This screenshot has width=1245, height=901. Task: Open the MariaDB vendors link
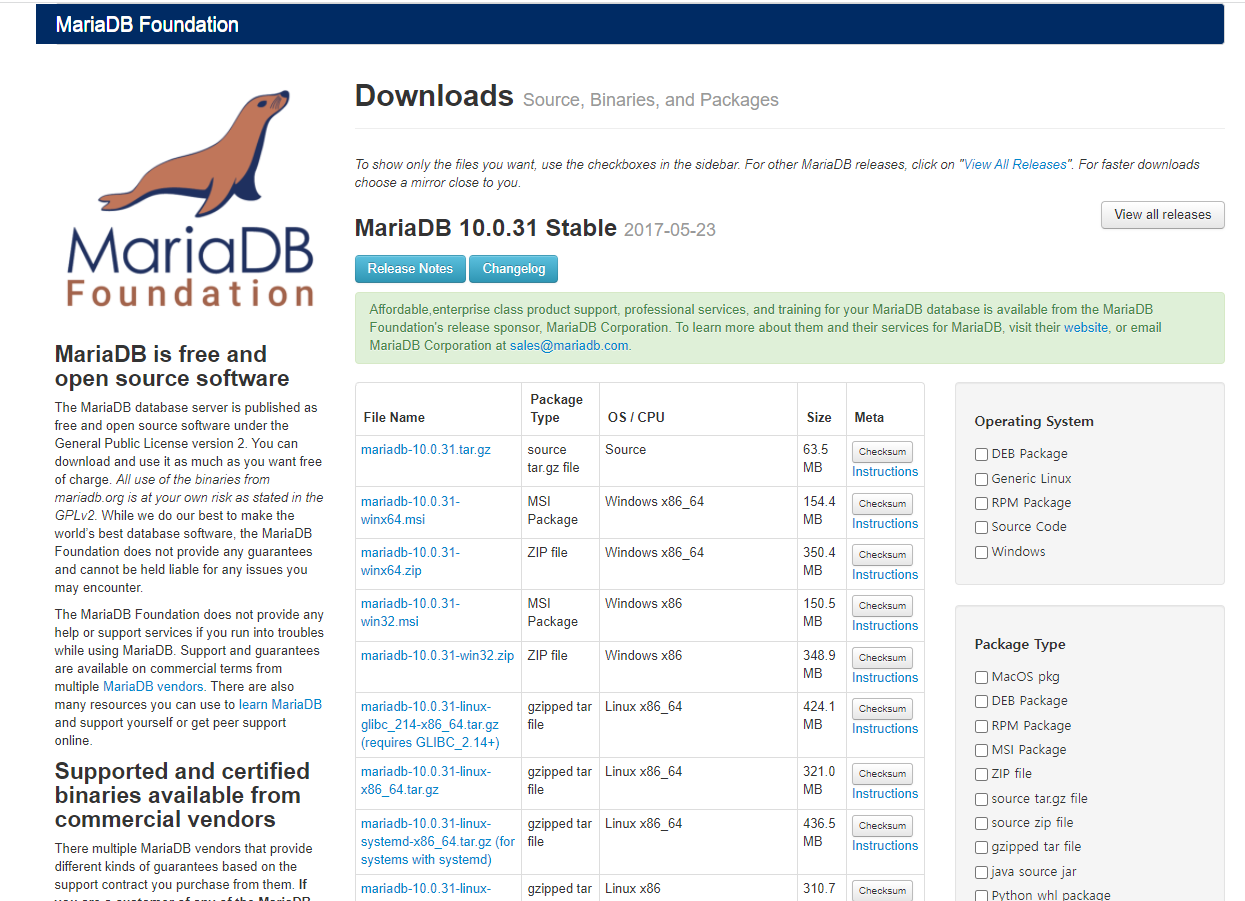tap(153, 687)
